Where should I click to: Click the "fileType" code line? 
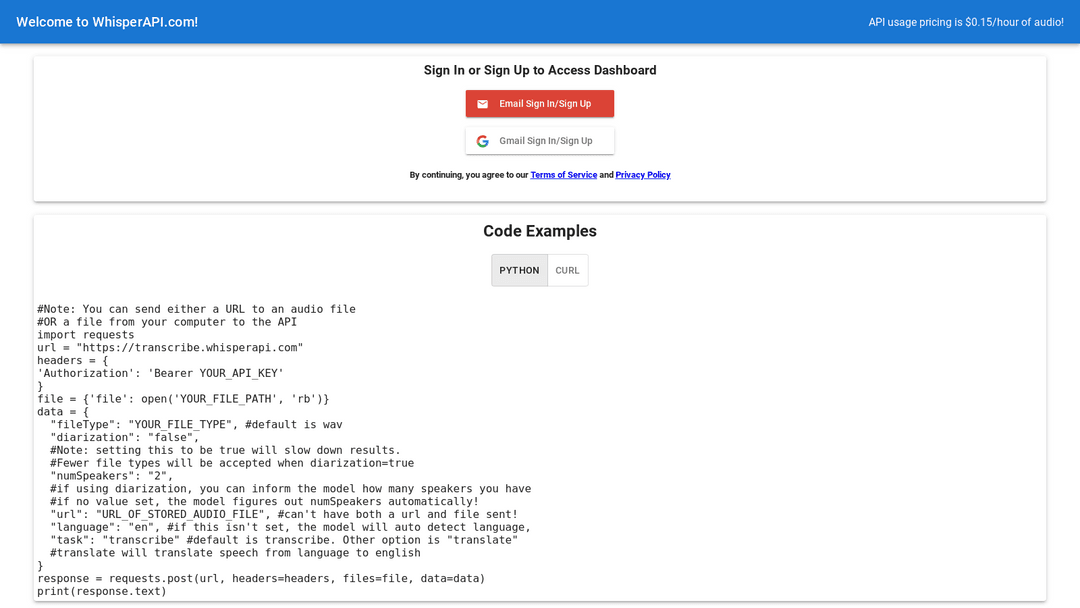pyautogui.click(x=196, y=425)
